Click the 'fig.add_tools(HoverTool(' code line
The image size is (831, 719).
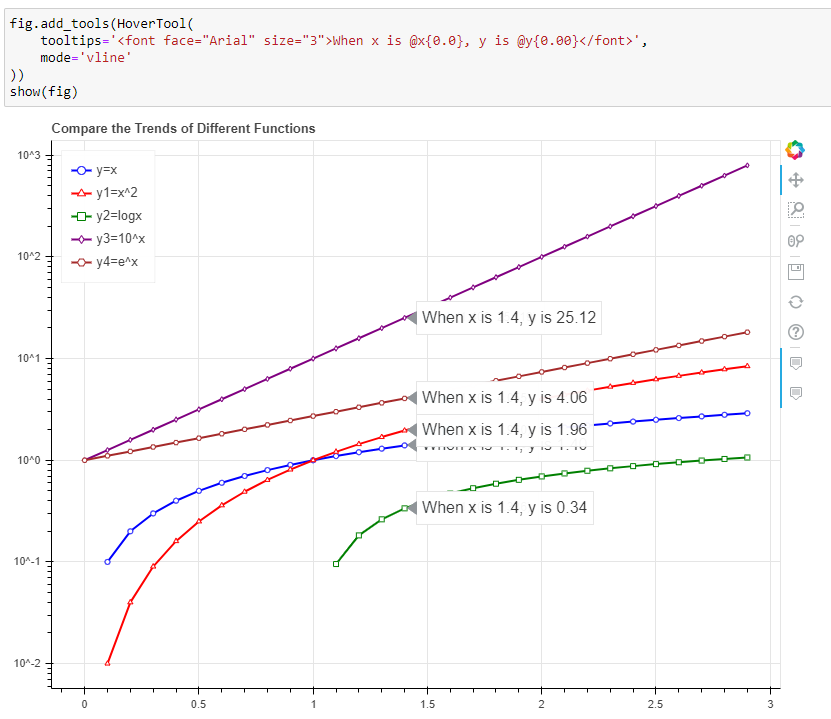[x=102, y=24]
